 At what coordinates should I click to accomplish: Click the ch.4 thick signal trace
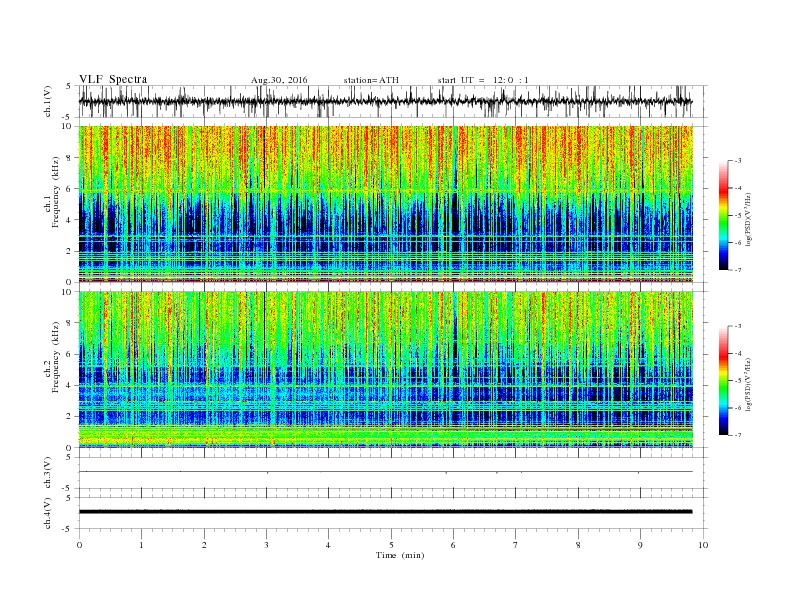coord(385,512)
